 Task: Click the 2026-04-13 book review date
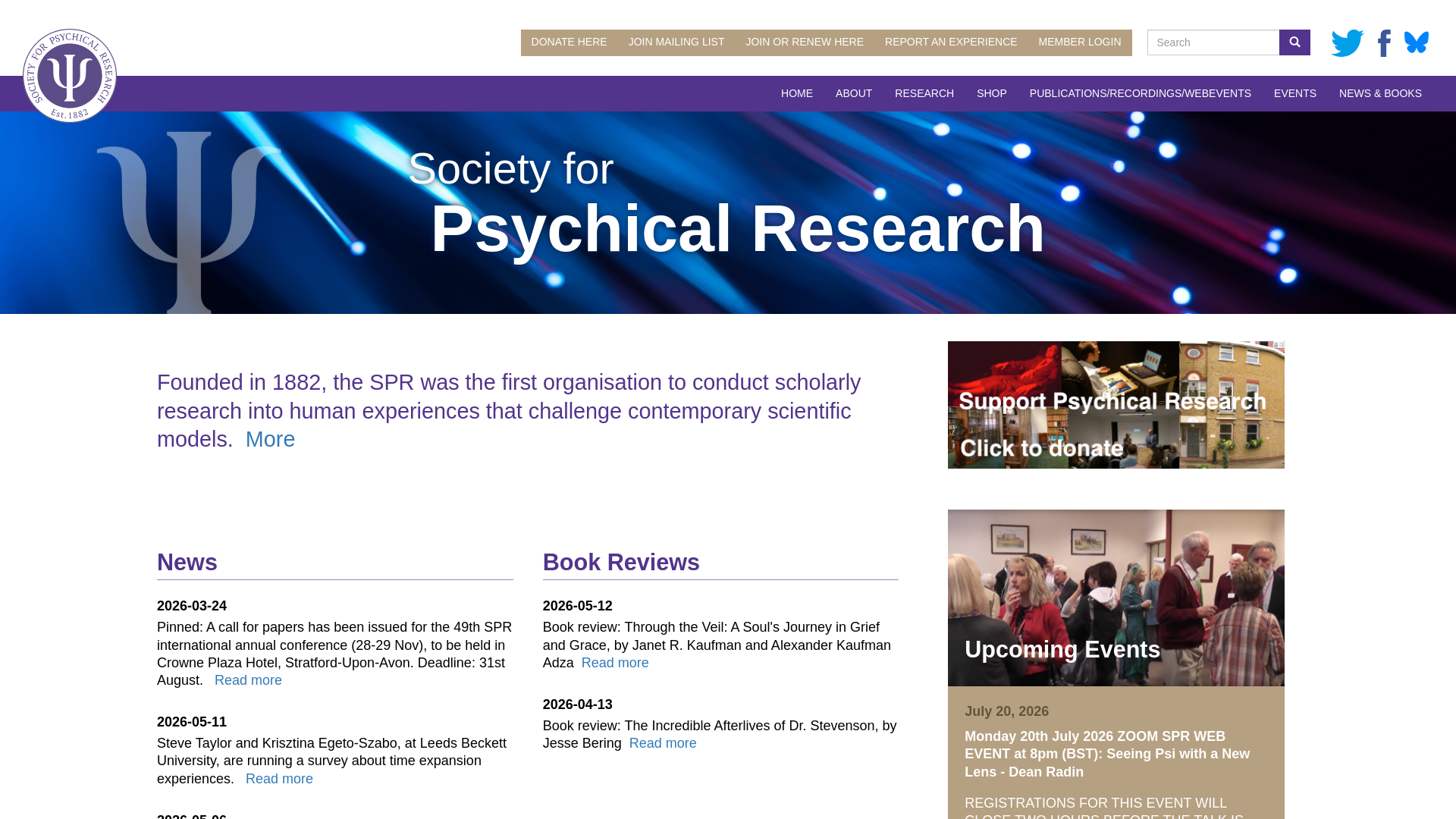[578, 704]
